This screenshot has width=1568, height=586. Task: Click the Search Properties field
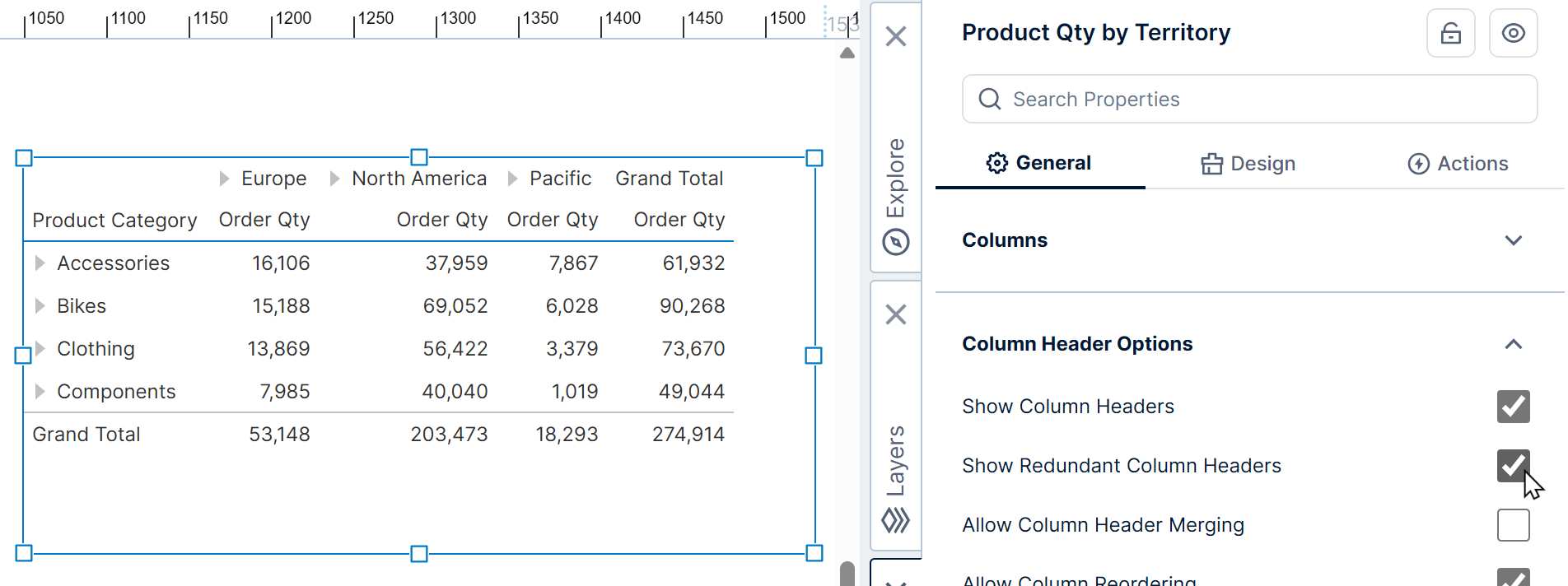tap(1249, 100)
